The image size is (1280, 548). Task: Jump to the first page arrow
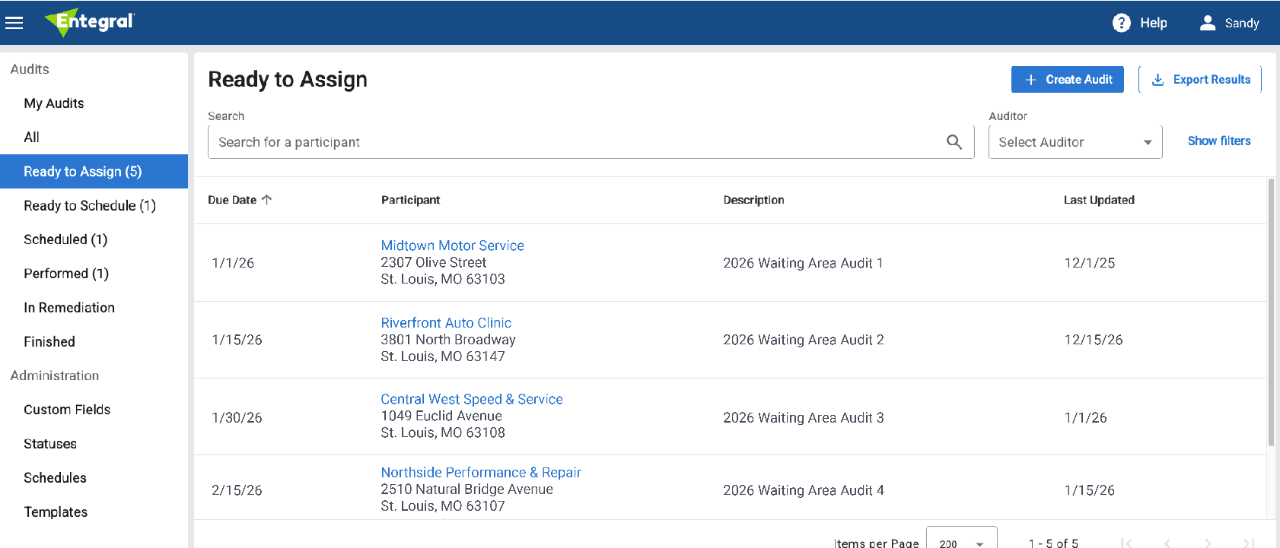1127,543
